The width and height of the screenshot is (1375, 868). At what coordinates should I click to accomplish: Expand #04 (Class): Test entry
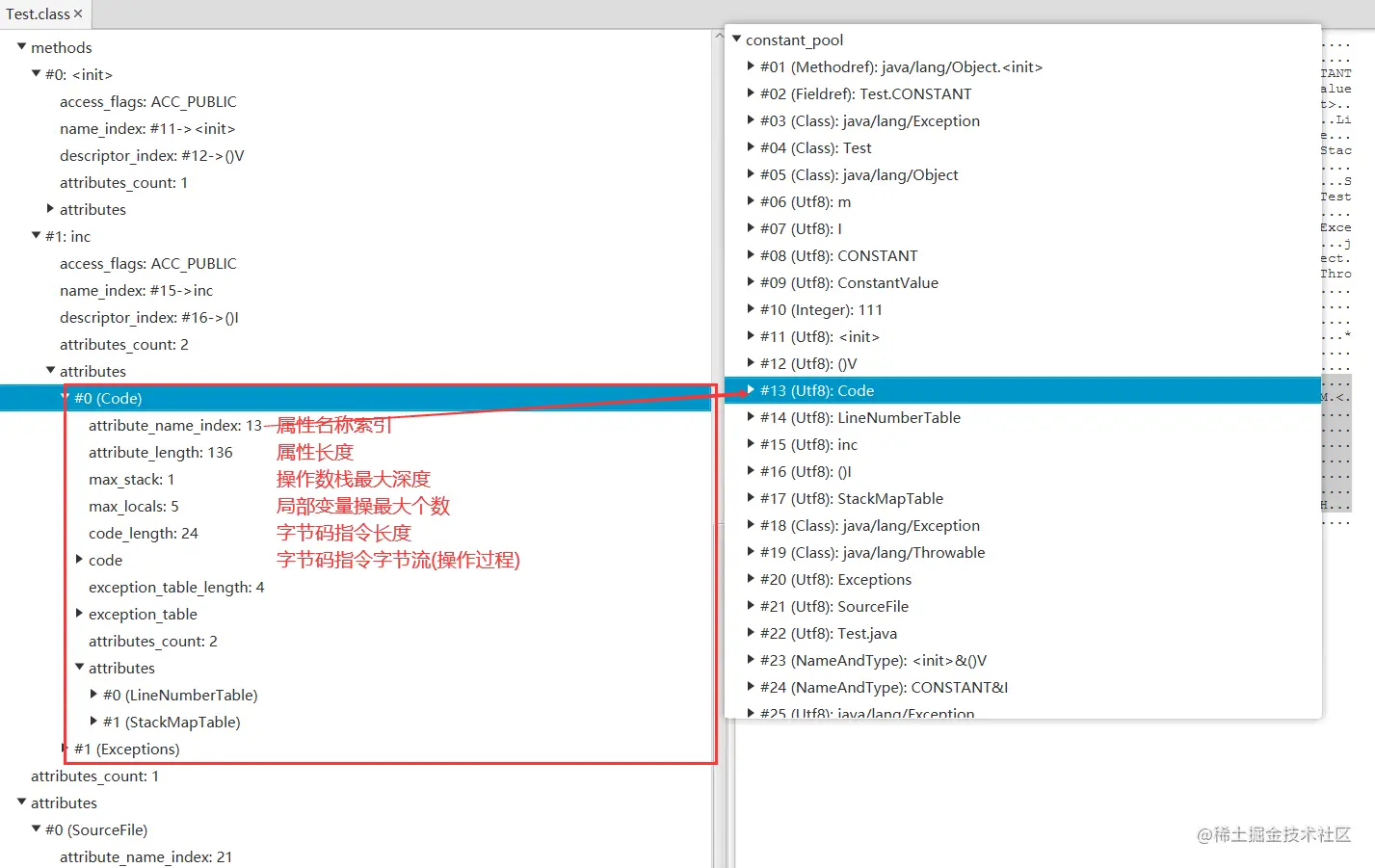coord(751,146)
